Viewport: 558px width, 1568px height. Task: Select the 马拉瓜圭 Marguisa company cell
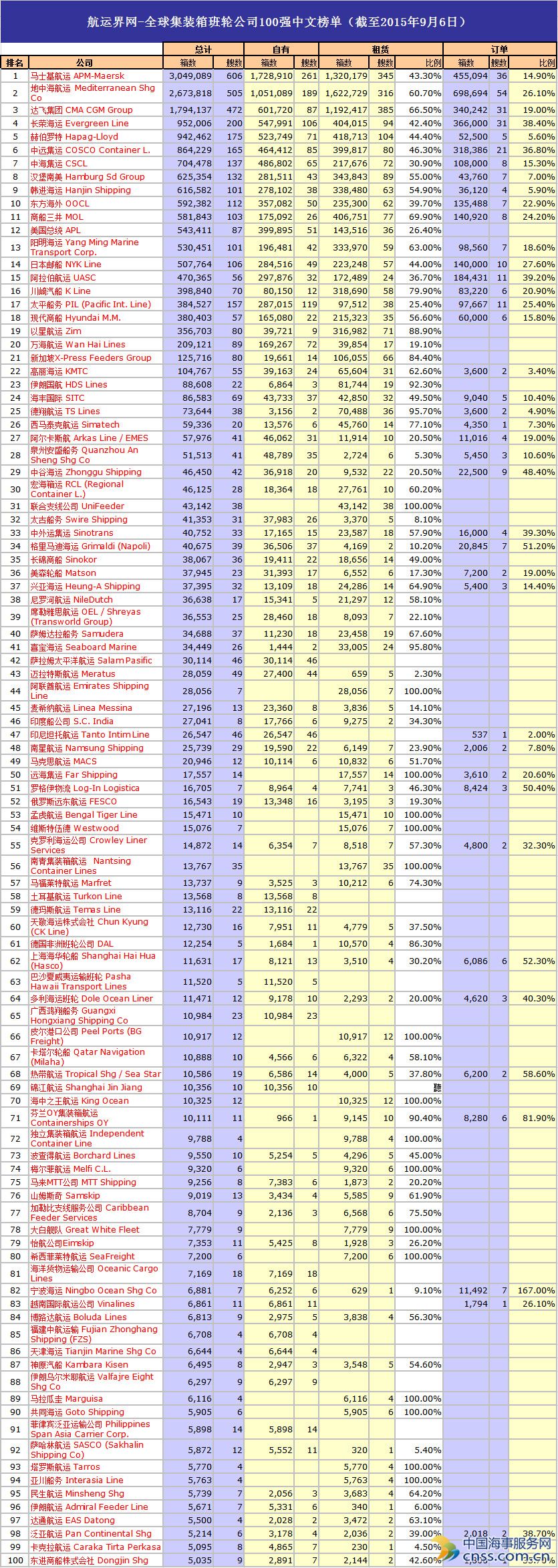pos(67,1399)
